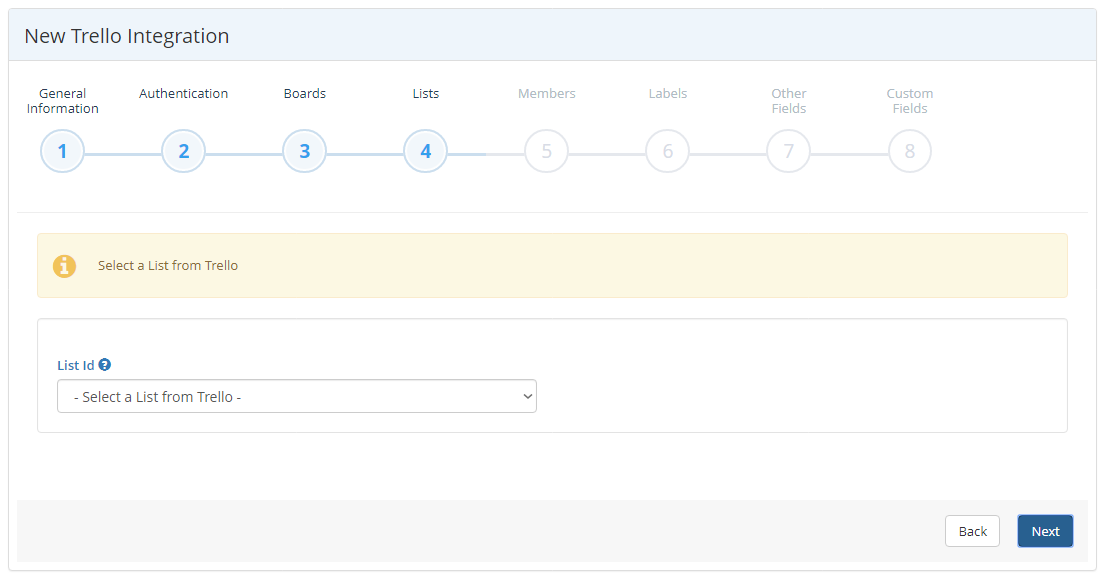
Task: Click step 8 circle for Custom Fields
Action: [x=909, y=151]
